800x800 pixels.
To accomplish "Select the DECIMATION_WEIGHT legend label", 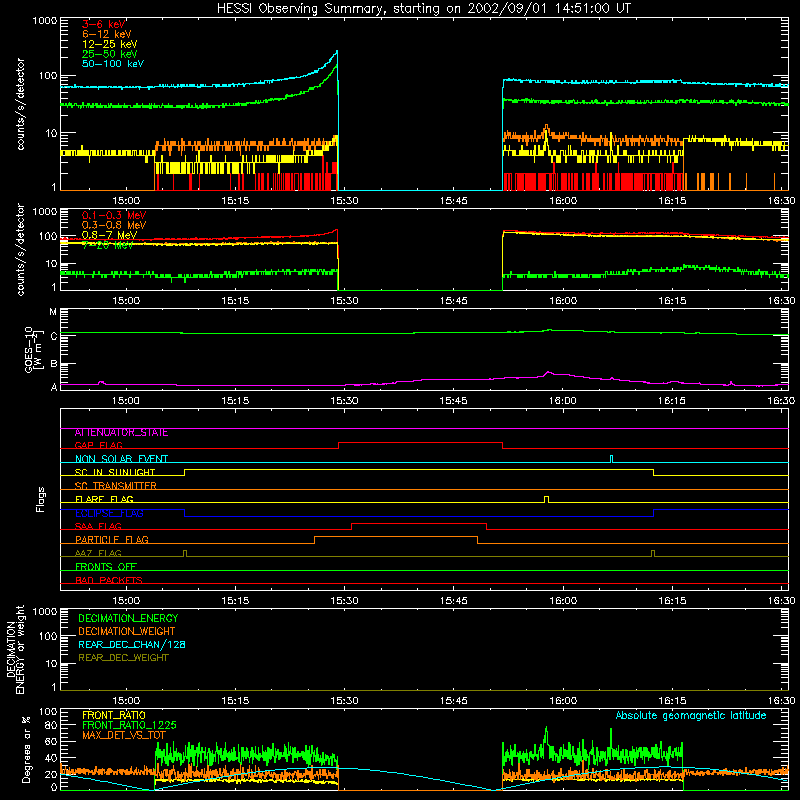I will coord(127,632).
